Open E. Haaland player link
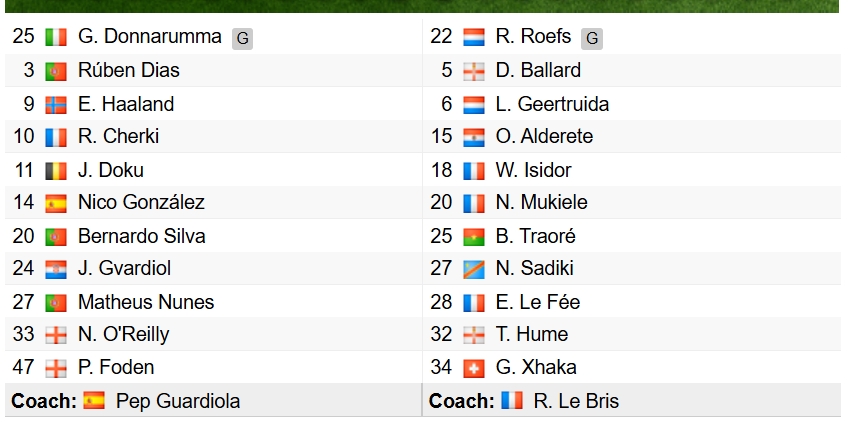Viewport: 849px width, 429px height. [126, 104]
